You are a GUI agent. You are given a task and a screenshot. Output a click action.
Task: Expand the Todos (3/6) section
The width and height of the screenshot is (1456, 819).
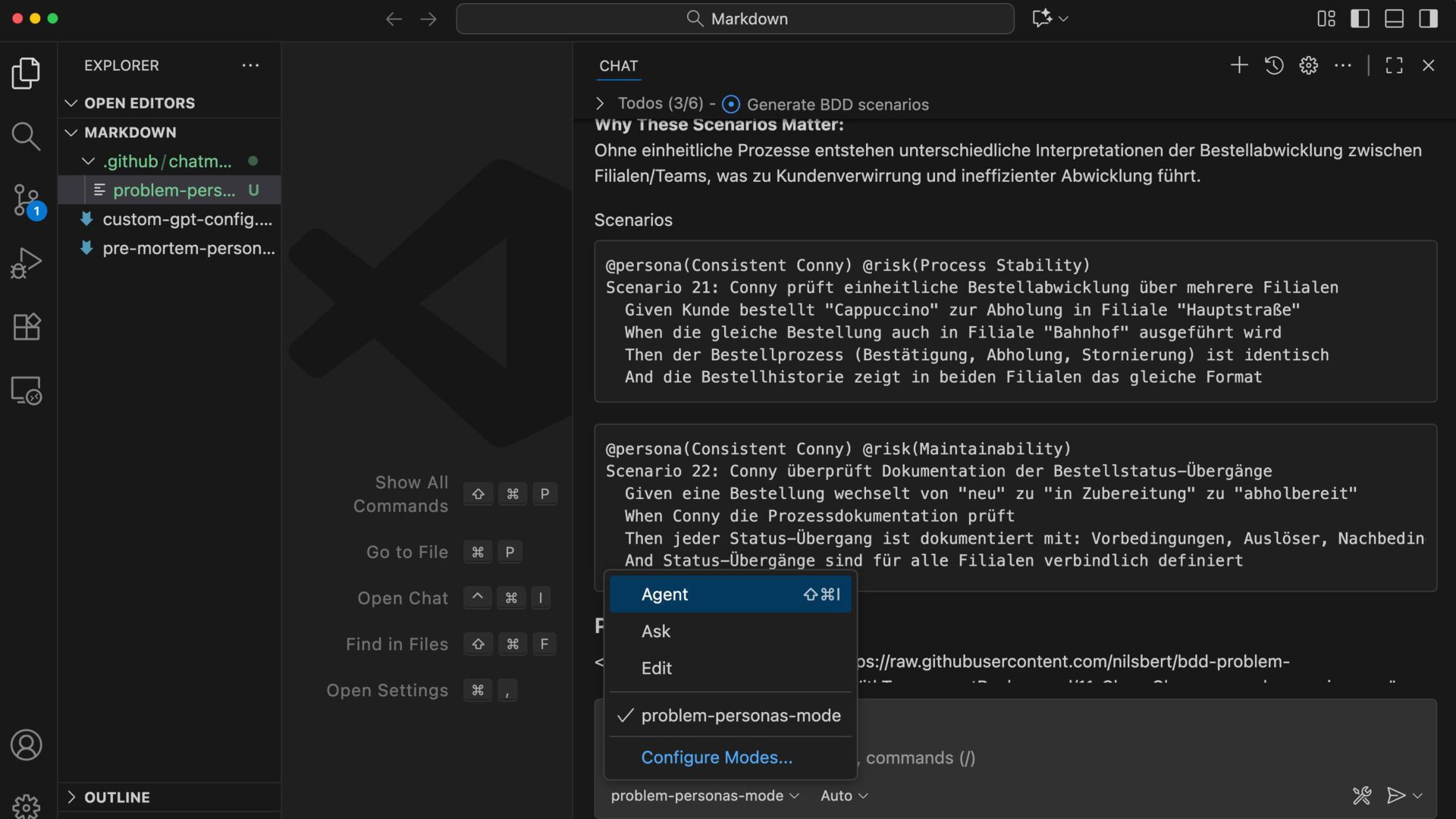pos(600,104)
